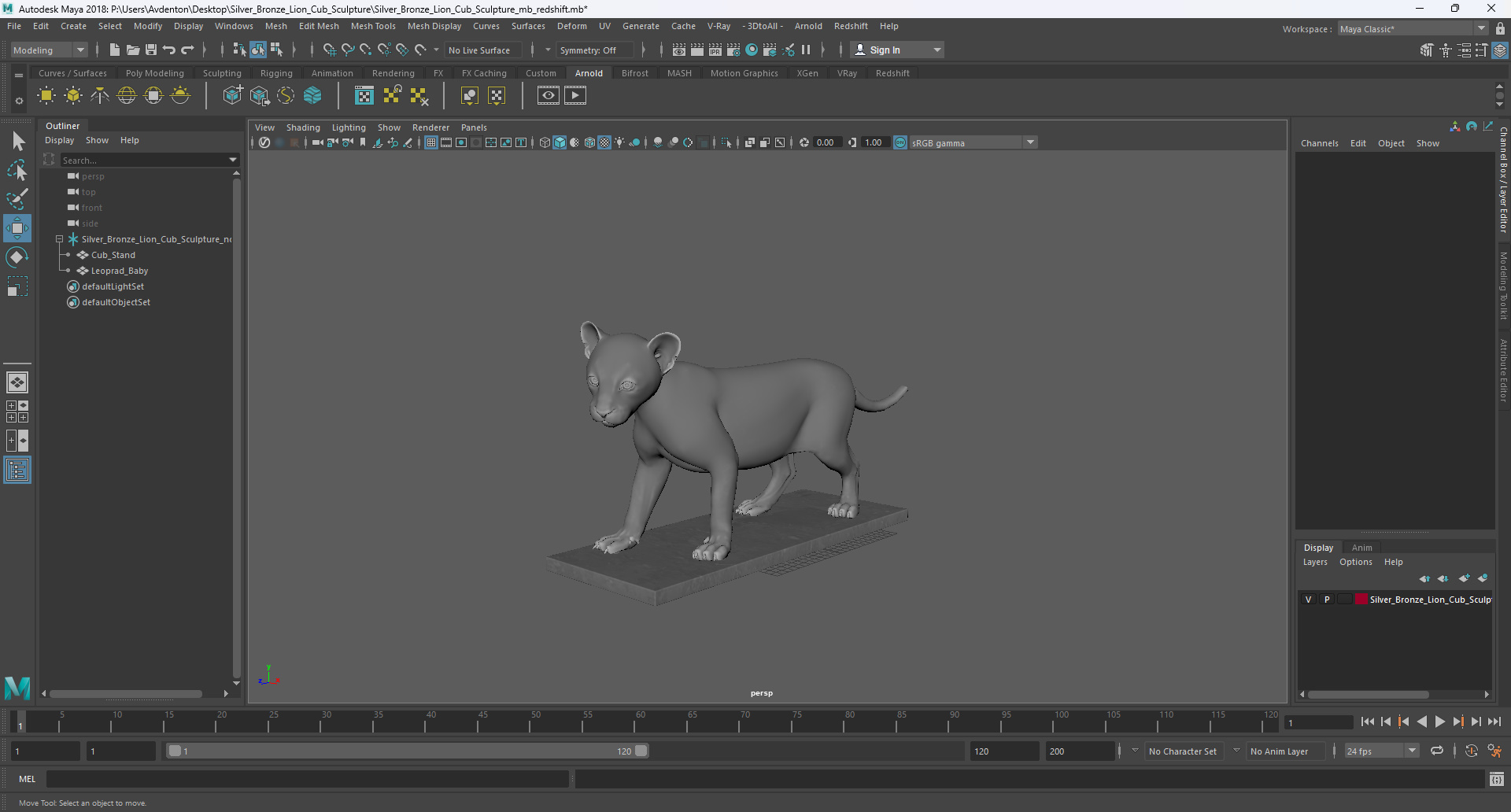1511x812 pixels.
Task: Toggle use all lights in the viewport toolbar
Action: (x=619, y=142)
